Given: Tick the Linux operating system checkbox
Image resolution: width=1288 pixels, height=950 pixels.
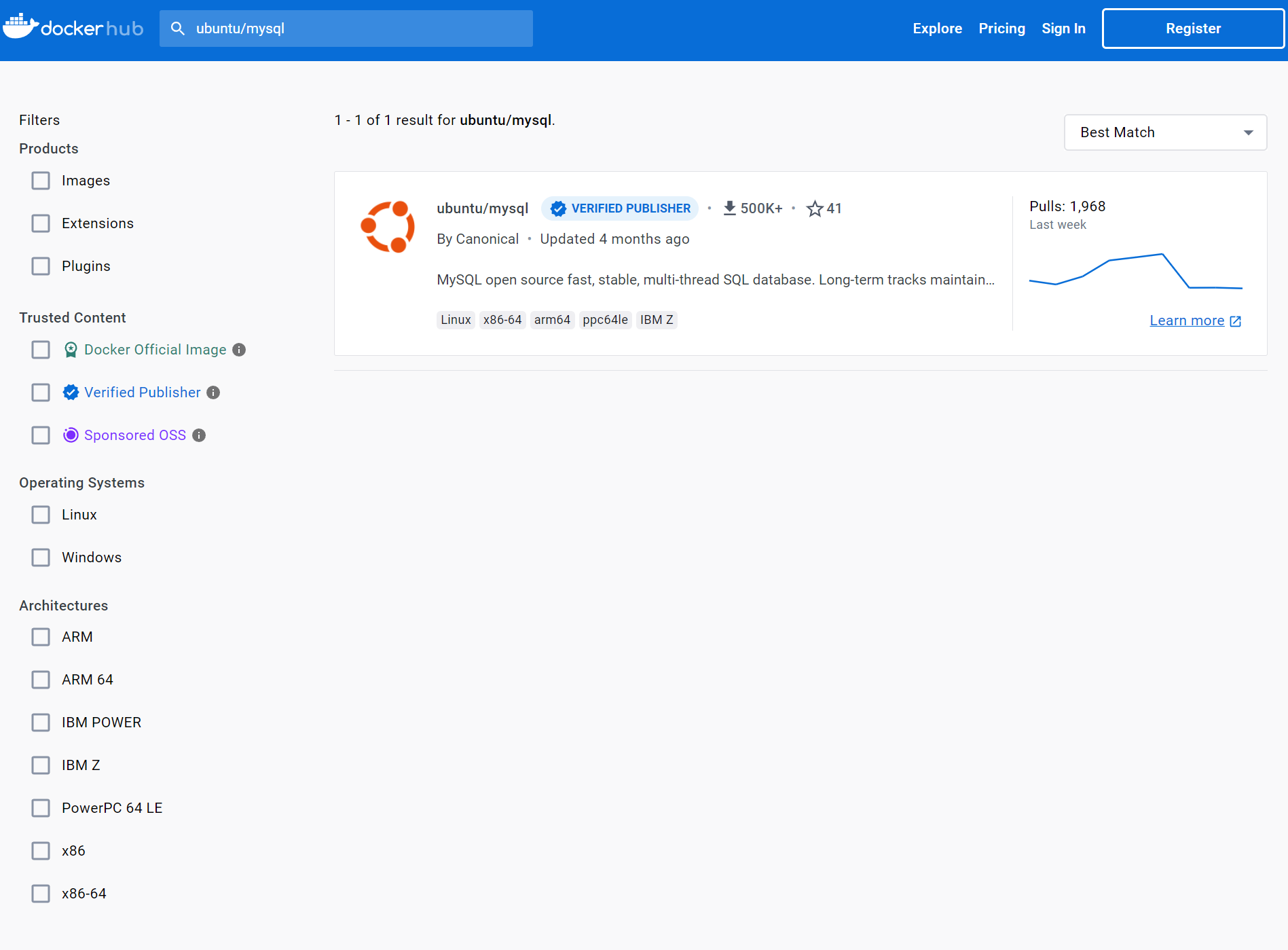Looking at the screenshot, I should (41, 515).
